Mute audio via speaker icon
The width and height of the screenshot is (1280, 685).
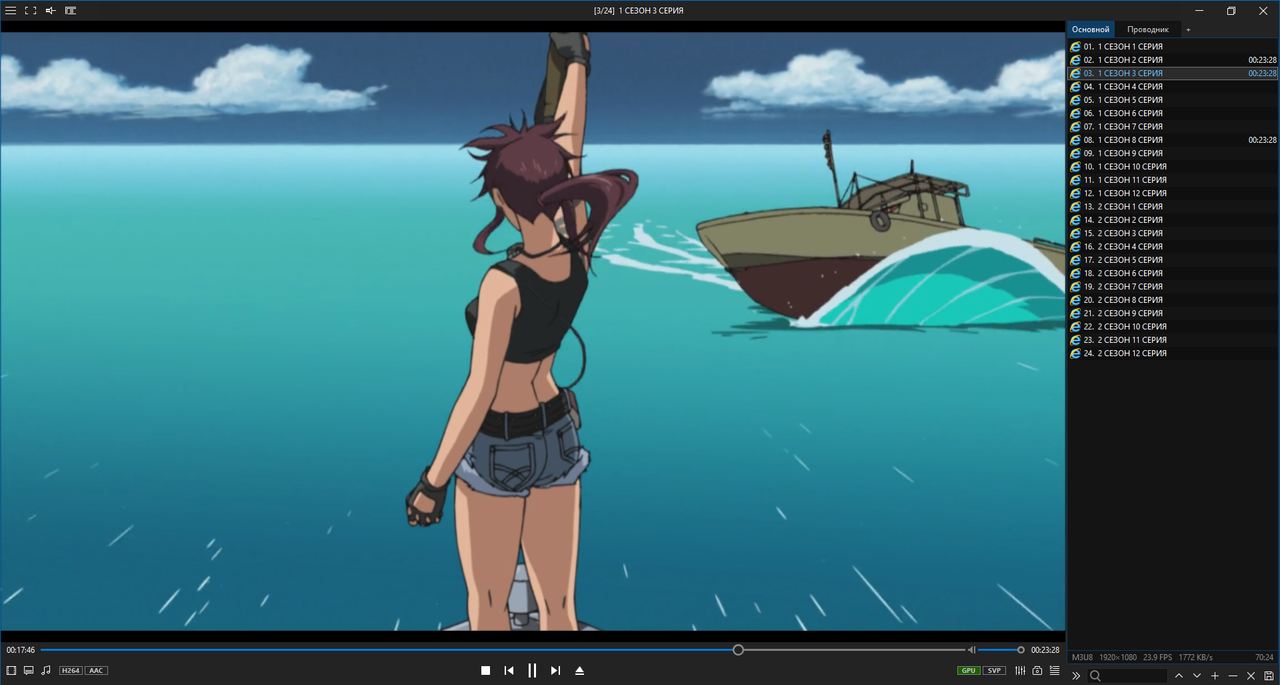971,650
